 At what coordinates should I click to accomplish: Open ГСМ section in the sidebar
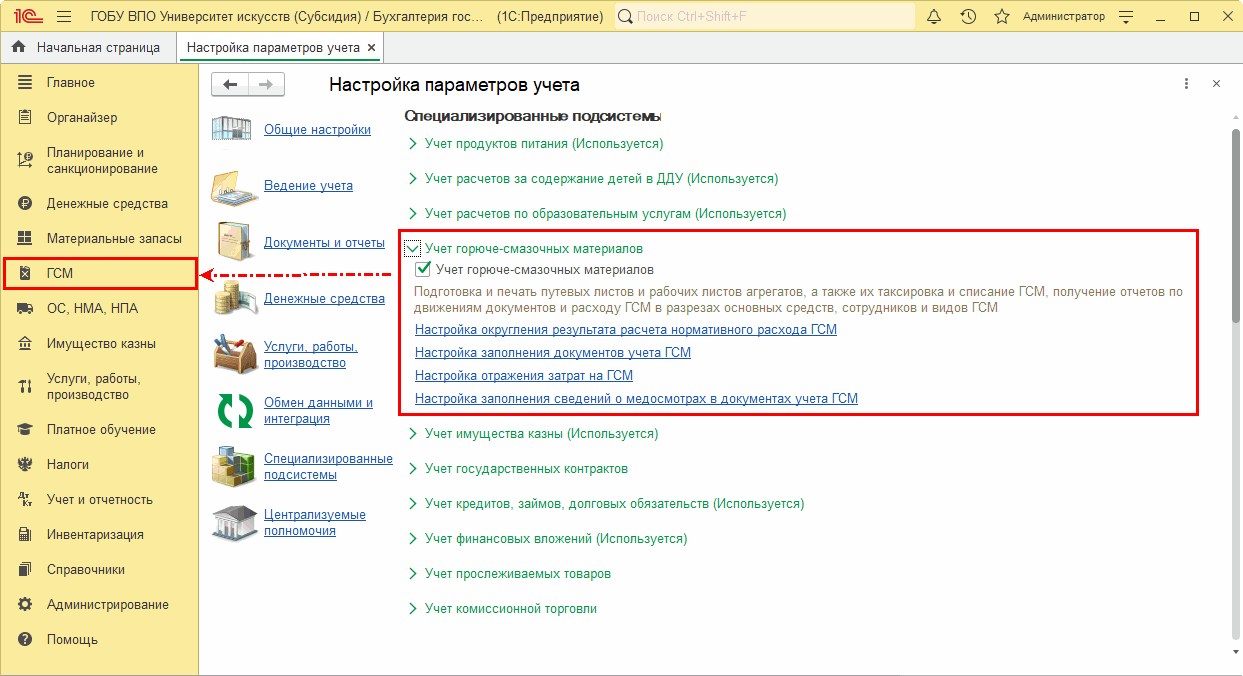coord(60,273)
